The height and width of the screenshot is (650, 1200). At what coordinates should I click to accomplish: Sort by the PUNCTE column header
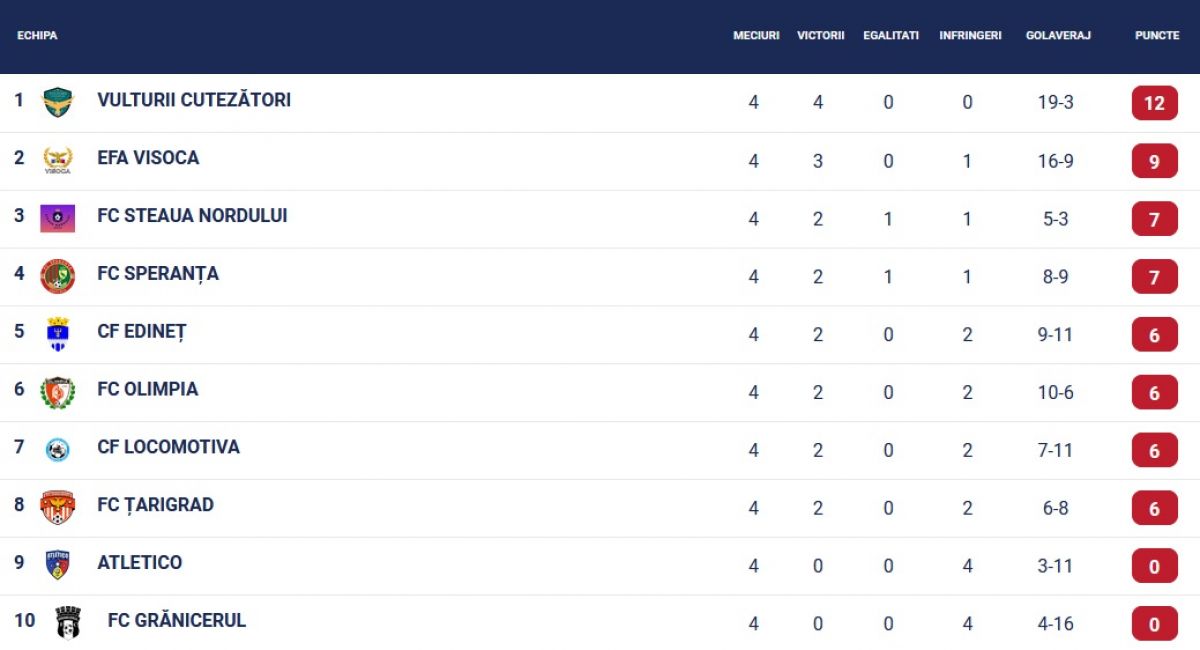[1157, 35]
